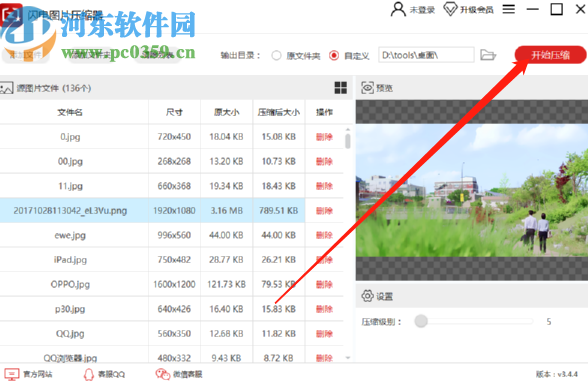Open the hamburger main menu
Screen dimensions: 588x382
tap(508, 9)
